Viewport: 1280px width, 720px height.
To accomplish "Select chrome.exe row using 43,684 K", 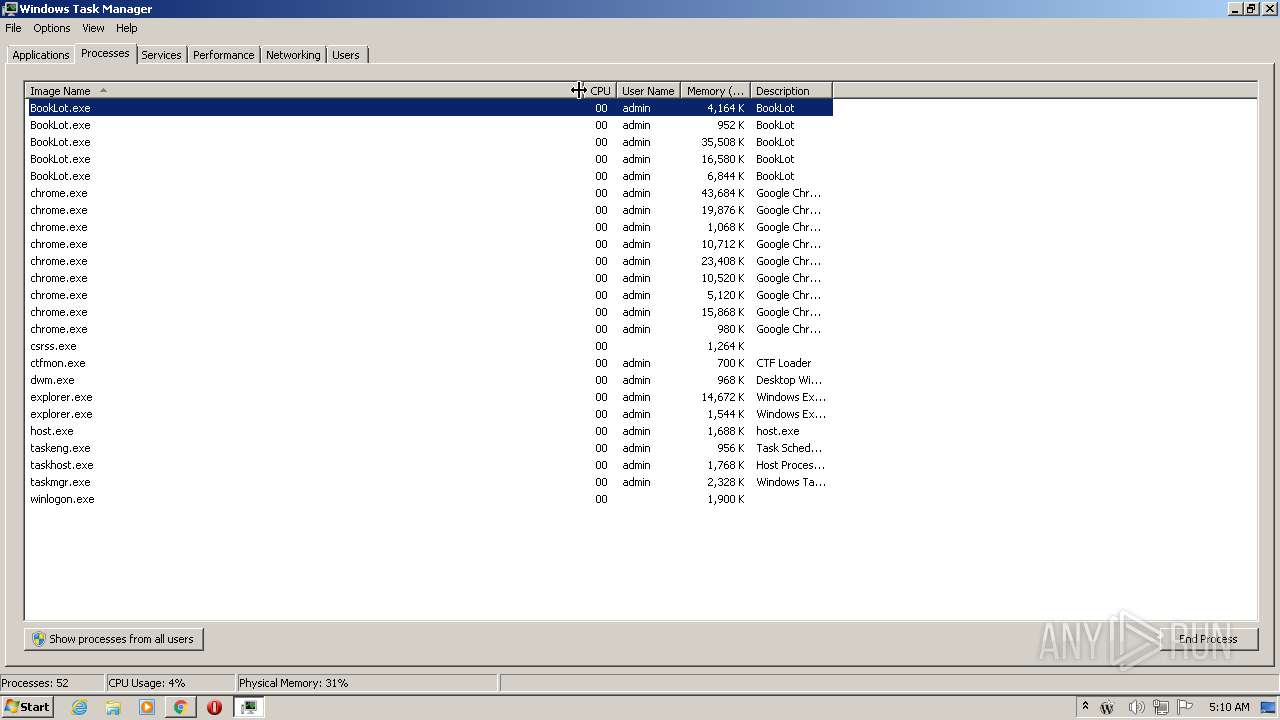I will [x=429, y=193].
